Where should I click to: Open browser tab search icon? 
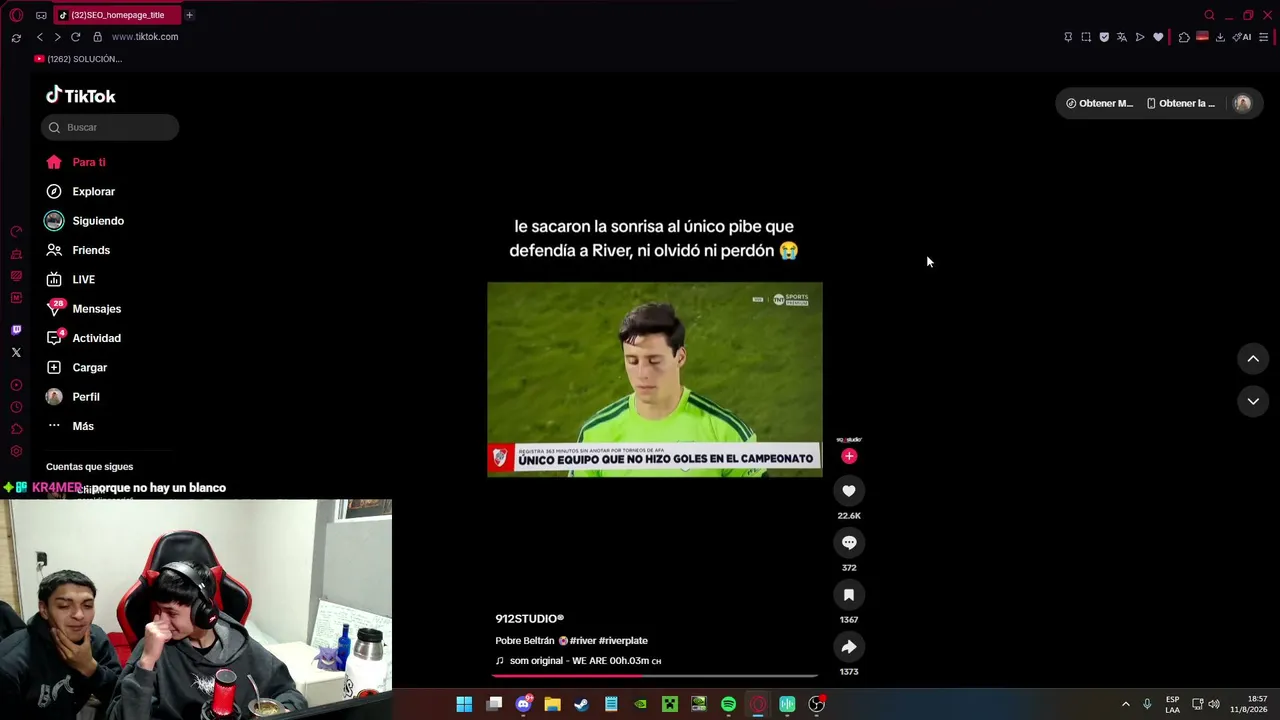[x=1209, y=15]
